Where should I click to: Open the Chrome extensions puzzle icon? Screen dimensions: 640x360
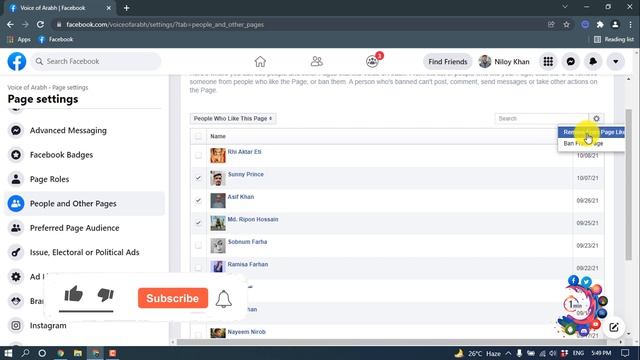[x=600, y=24]
